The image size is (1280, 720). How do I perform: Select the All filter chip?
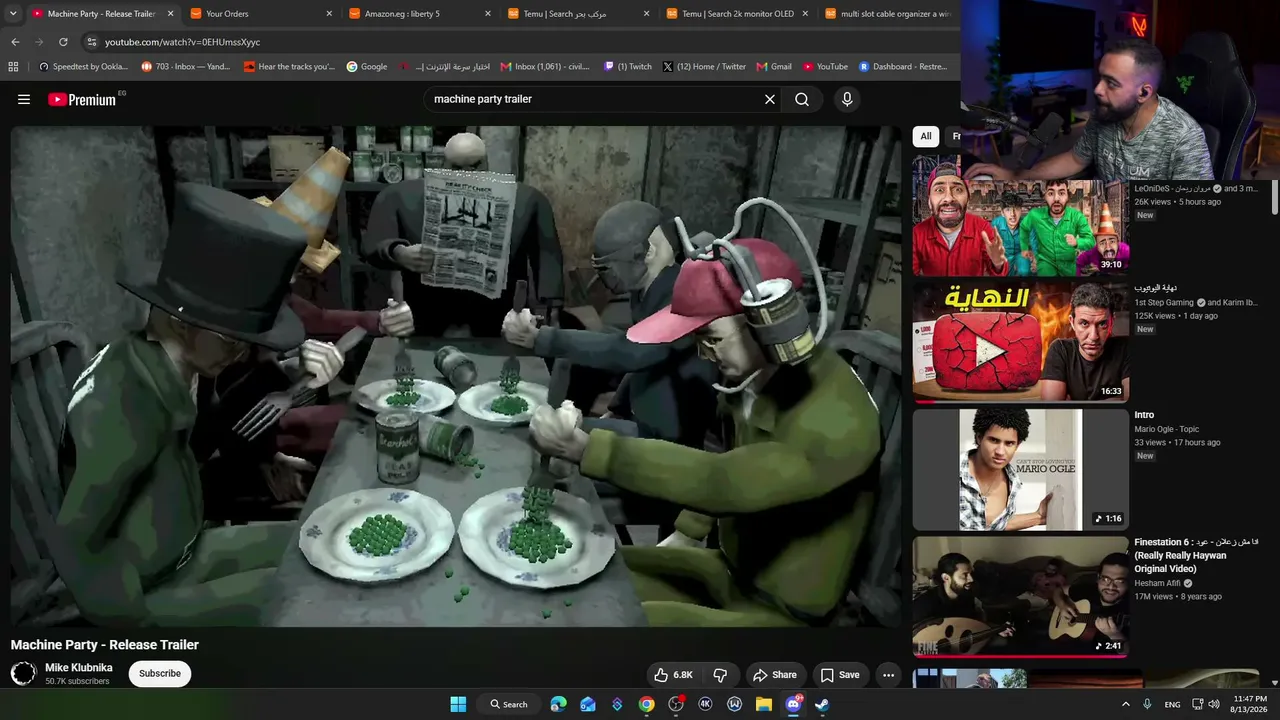tap(926, 136)
